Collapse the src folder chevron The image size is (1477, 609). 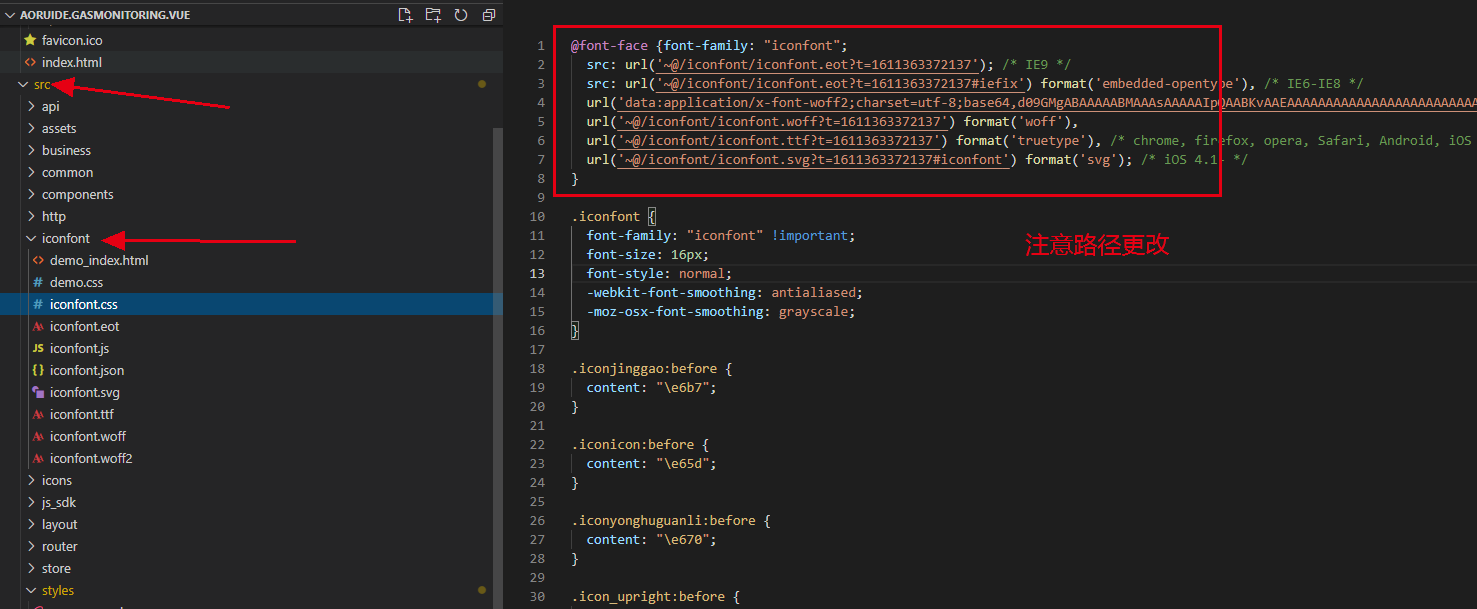[x=23, y=84]
